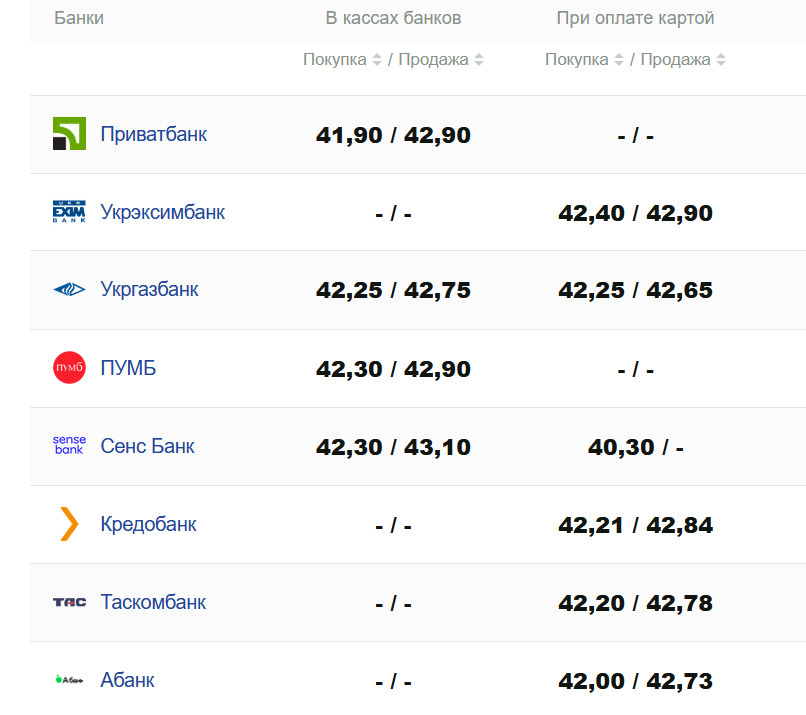Open the Сенс Банк link
Viewport: 806px width, 715px height.
click(x=147, y=446)
